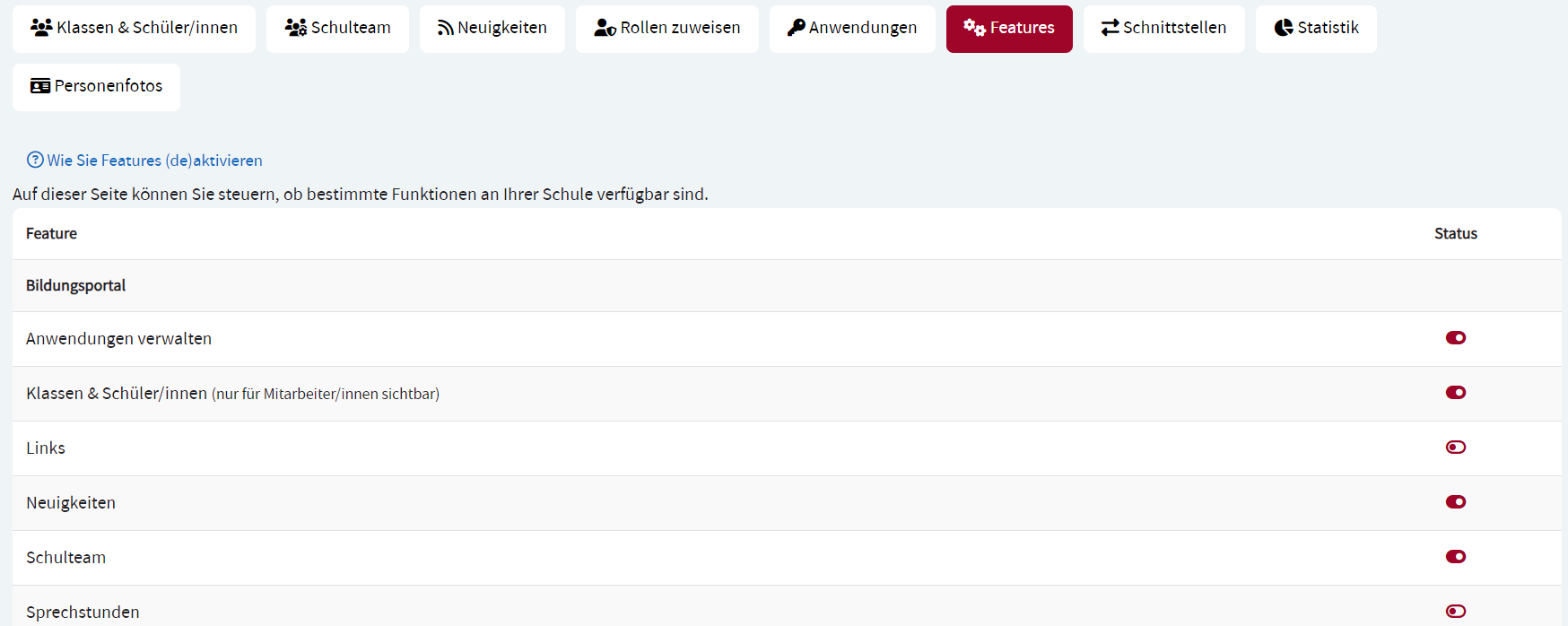The image size is (1568, 626).
Task: Click the gears icon on Features tab
Action: [974, 28]
